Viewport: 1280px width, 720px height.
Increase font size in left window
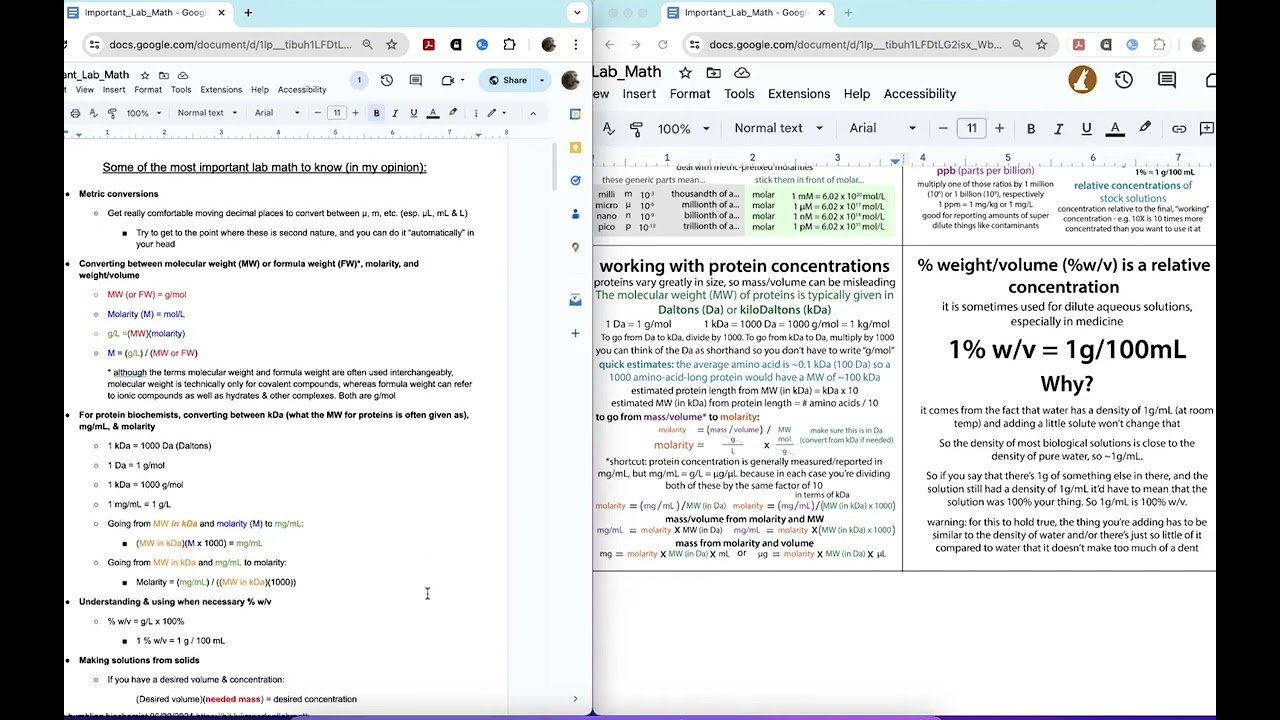coord(355,113)
